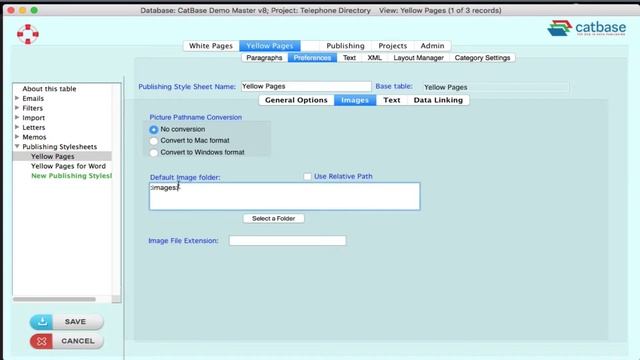The width and height of the screenshot is (640, 360).
Task: Click the sidebar horizontal scrollbar
Action: point(54,299)
